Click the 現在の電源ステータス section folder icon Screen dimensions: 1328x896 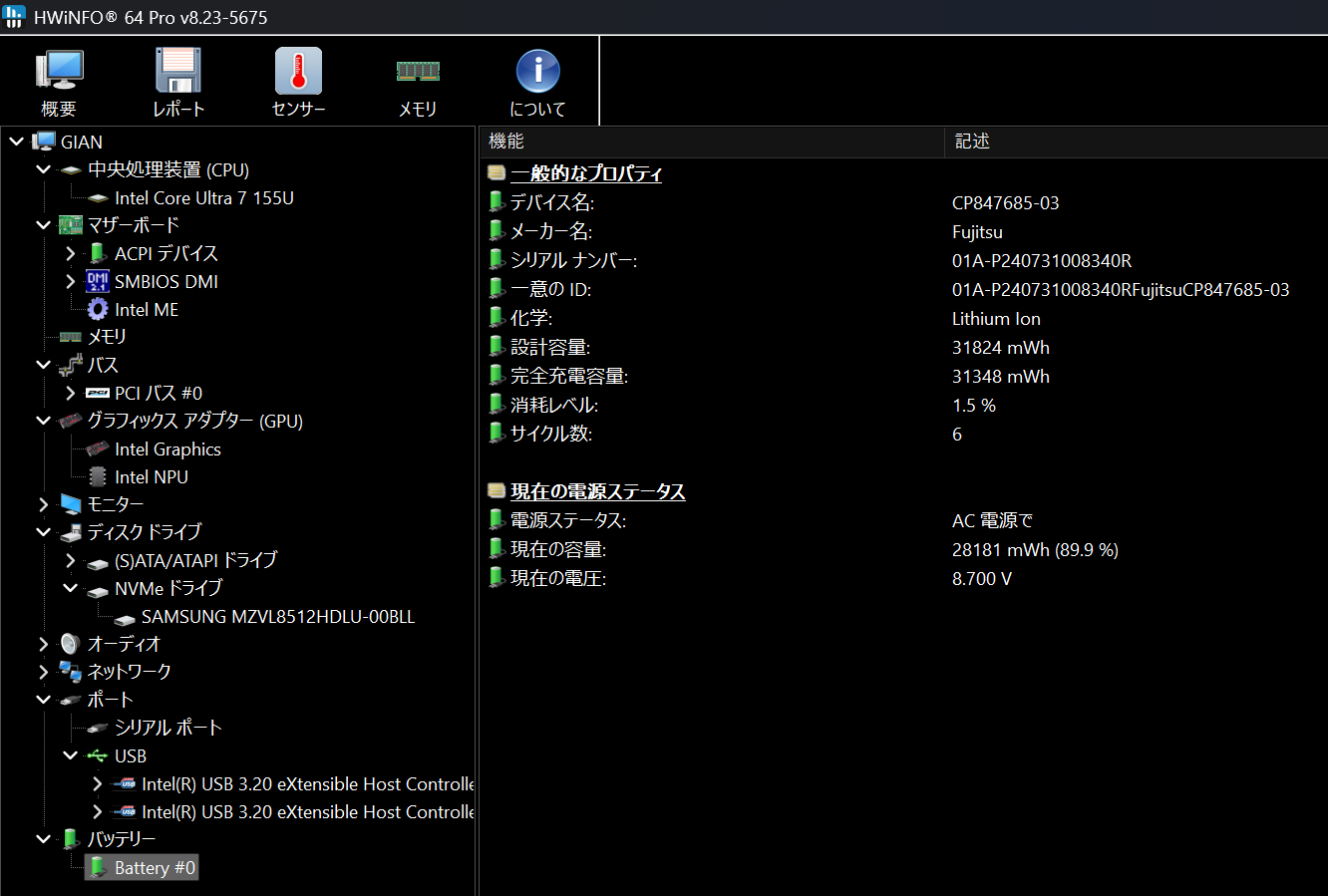[497, 491]
